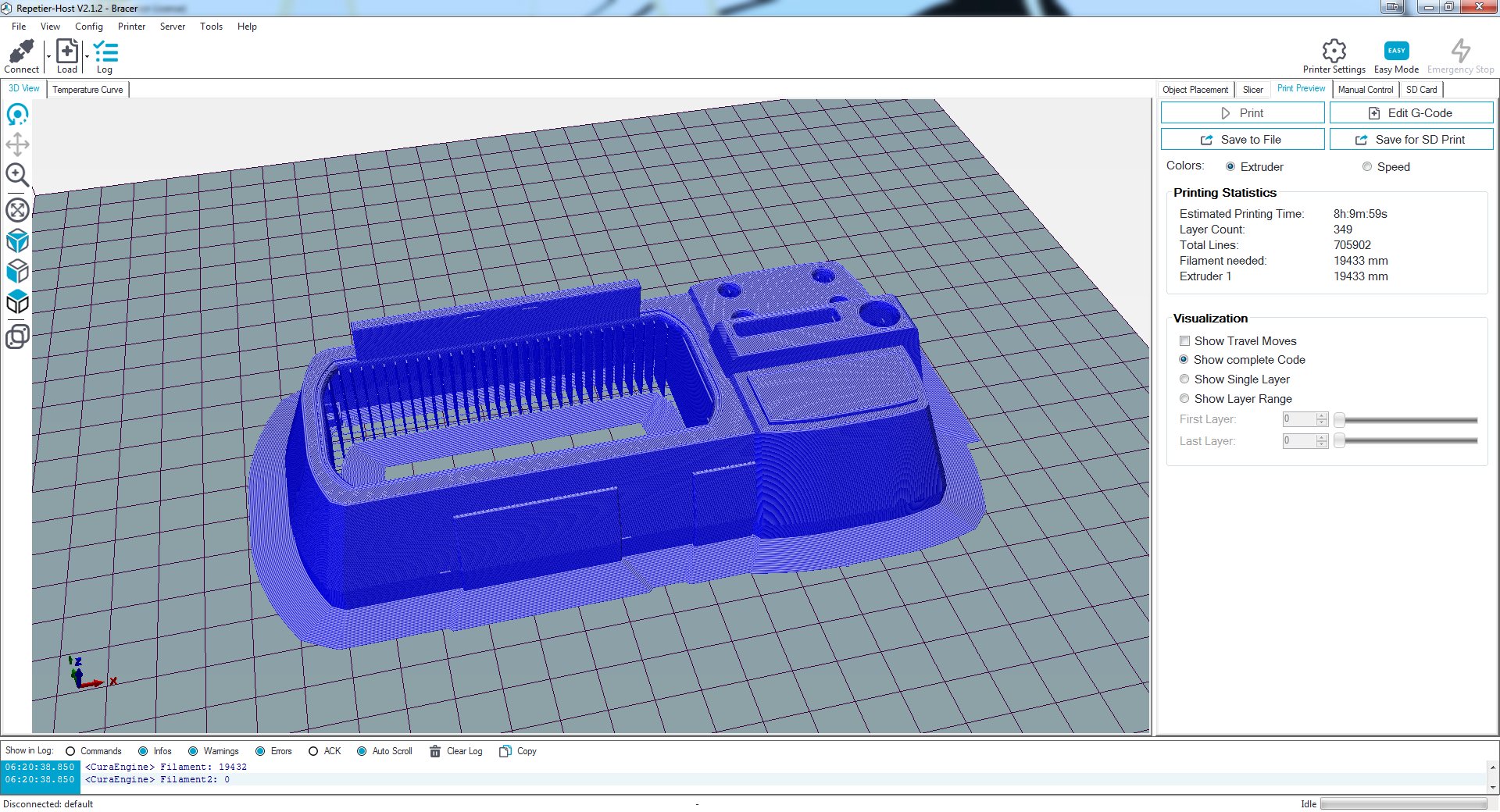Select Speed color mode
Viewport: 1500px width, 812px height.
click(1367, 166)
